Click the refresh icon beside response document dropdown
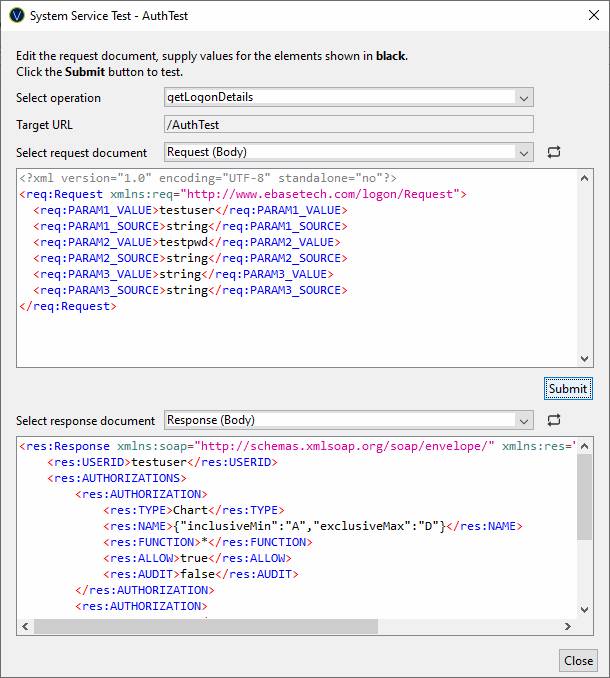This screenshot has height=678, width=610. [554, 421]
